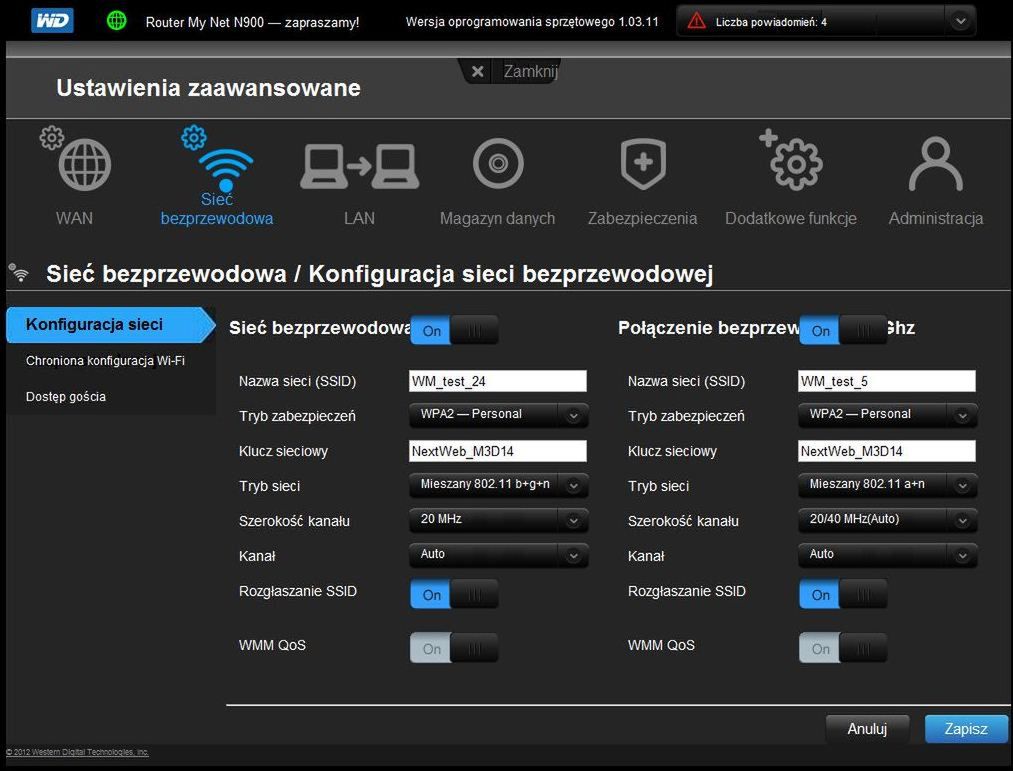This screenshot has width=1013, height=771.
Task: Click the Zapisz save button
Action: [x=966, y=729]
